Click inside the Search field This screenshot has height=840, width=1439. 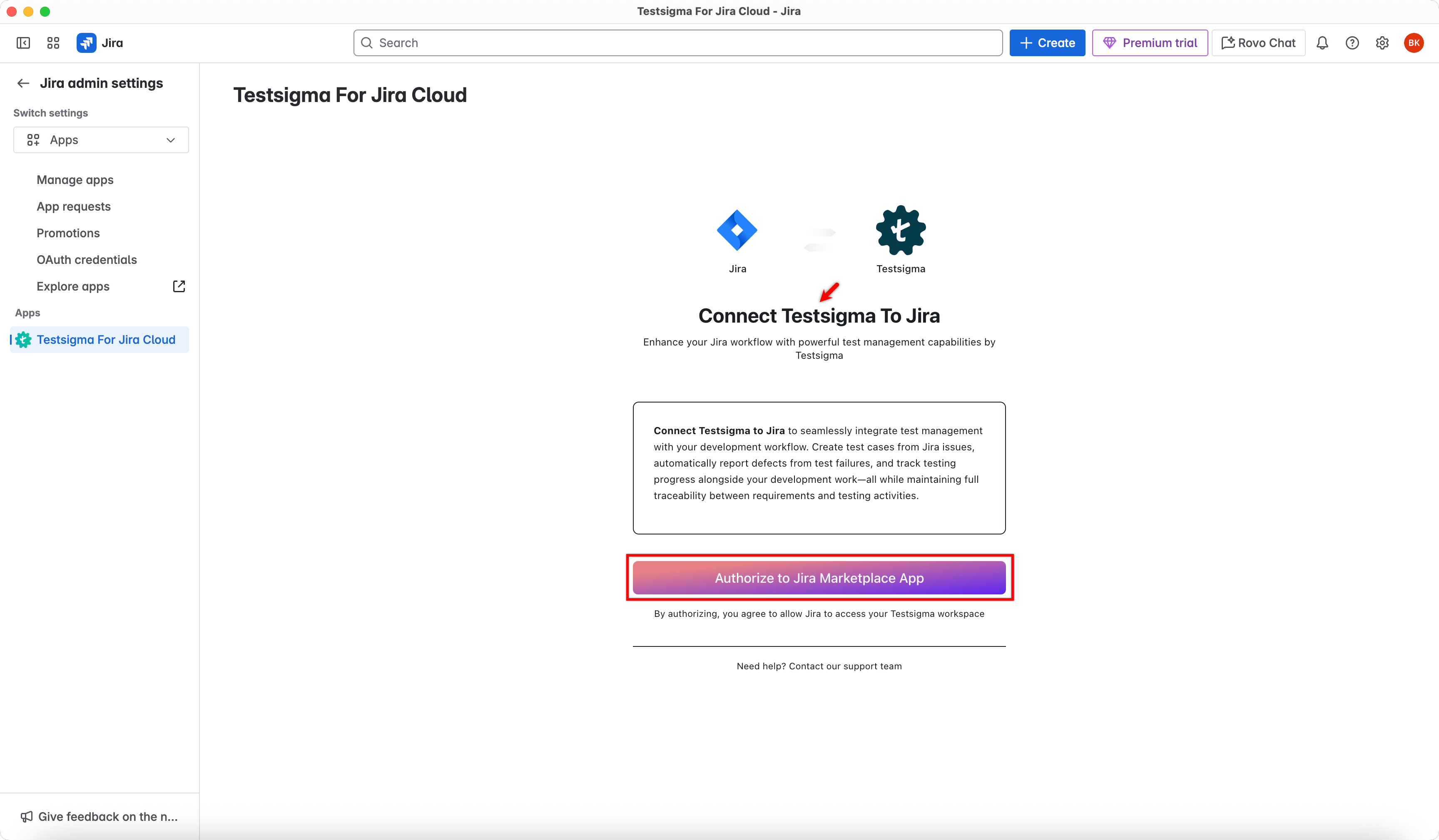click(628, 42)
